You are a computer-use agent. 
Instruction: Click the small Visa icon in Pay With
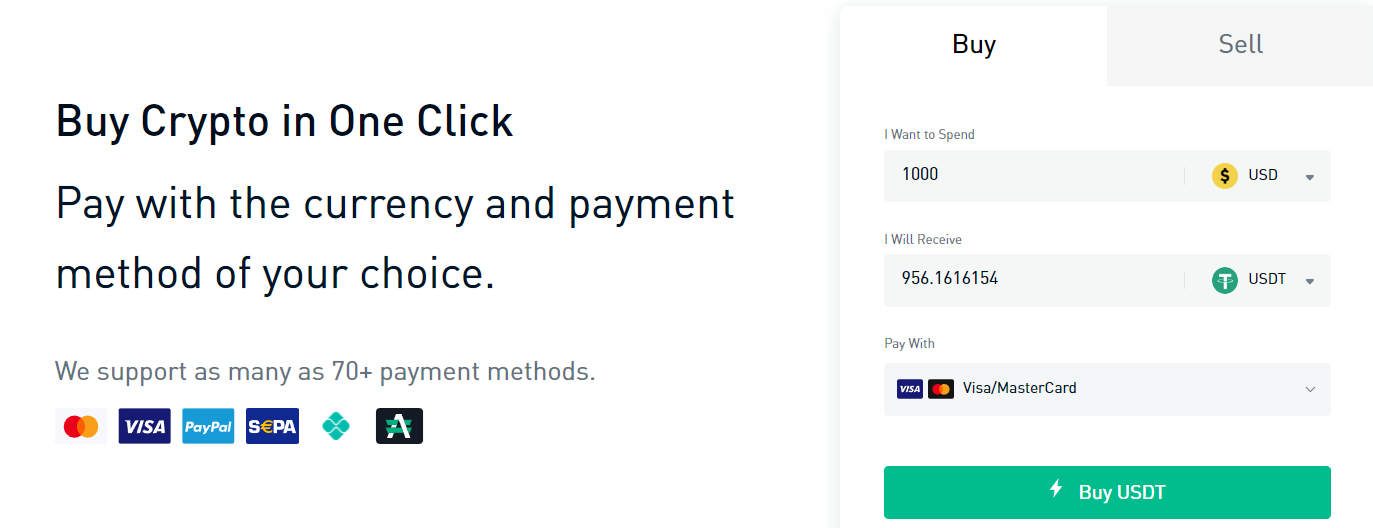(x=910, y=389)
